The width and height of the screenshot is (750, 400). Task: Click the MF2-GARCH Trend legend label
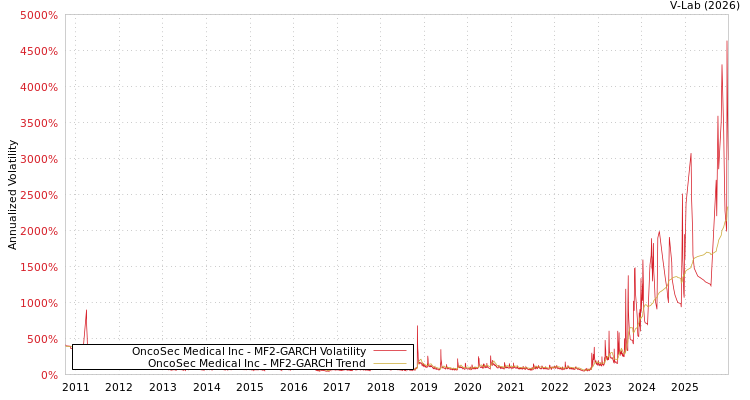(x=256, y=363)
